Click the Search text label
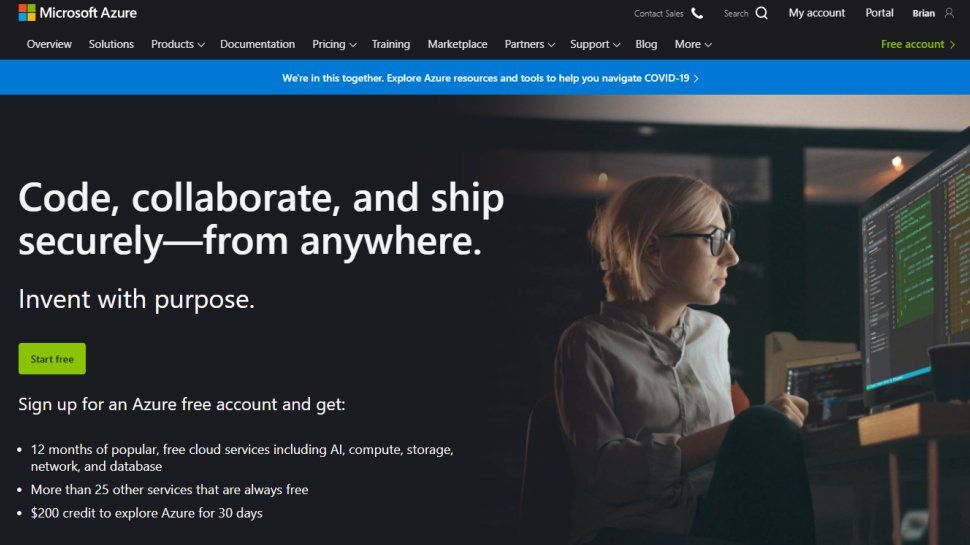Screen dimensions: 970x545 (x=736, y=14)
